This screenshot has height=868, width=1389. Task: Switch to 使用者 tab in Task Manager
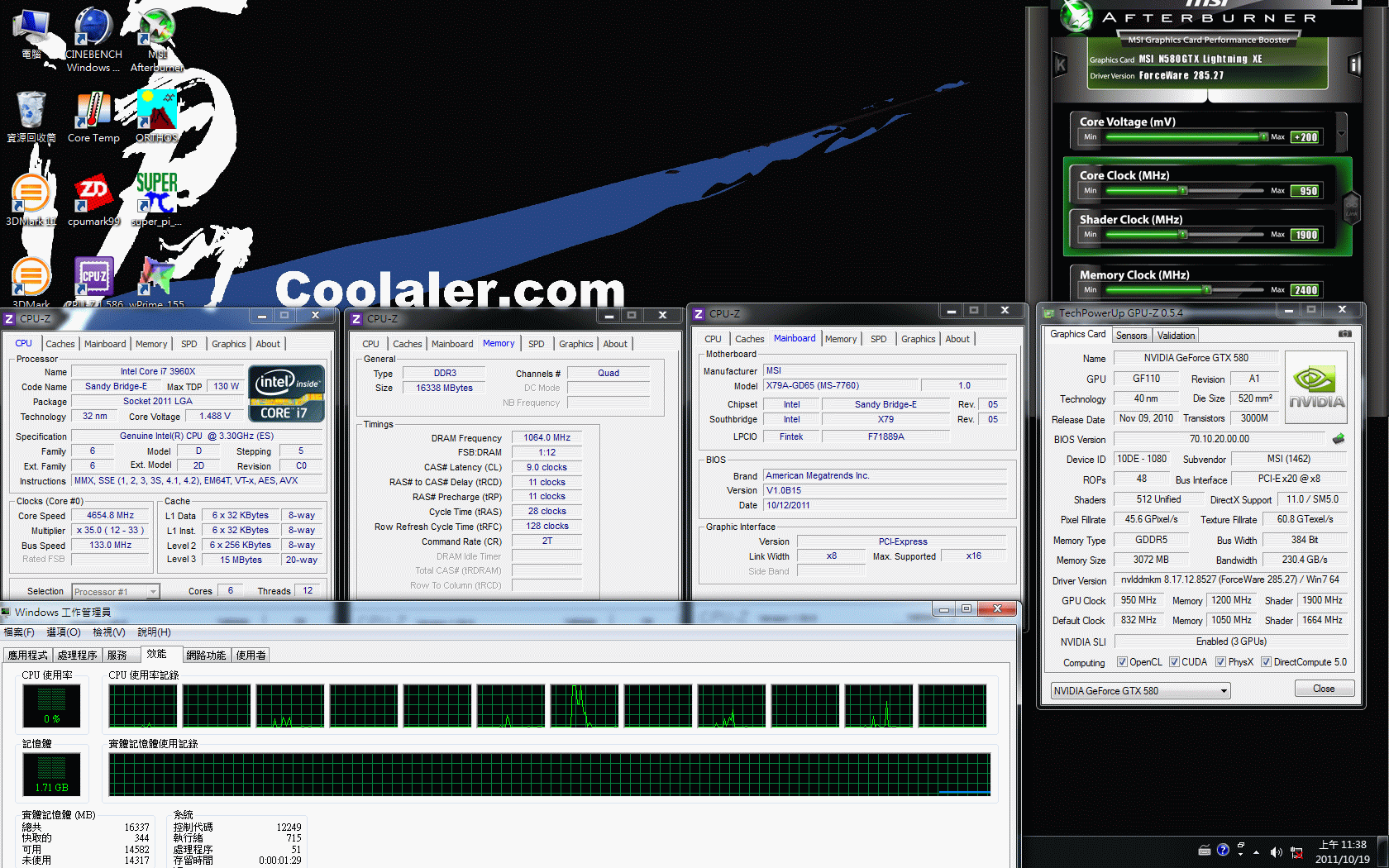click(251, 656)
